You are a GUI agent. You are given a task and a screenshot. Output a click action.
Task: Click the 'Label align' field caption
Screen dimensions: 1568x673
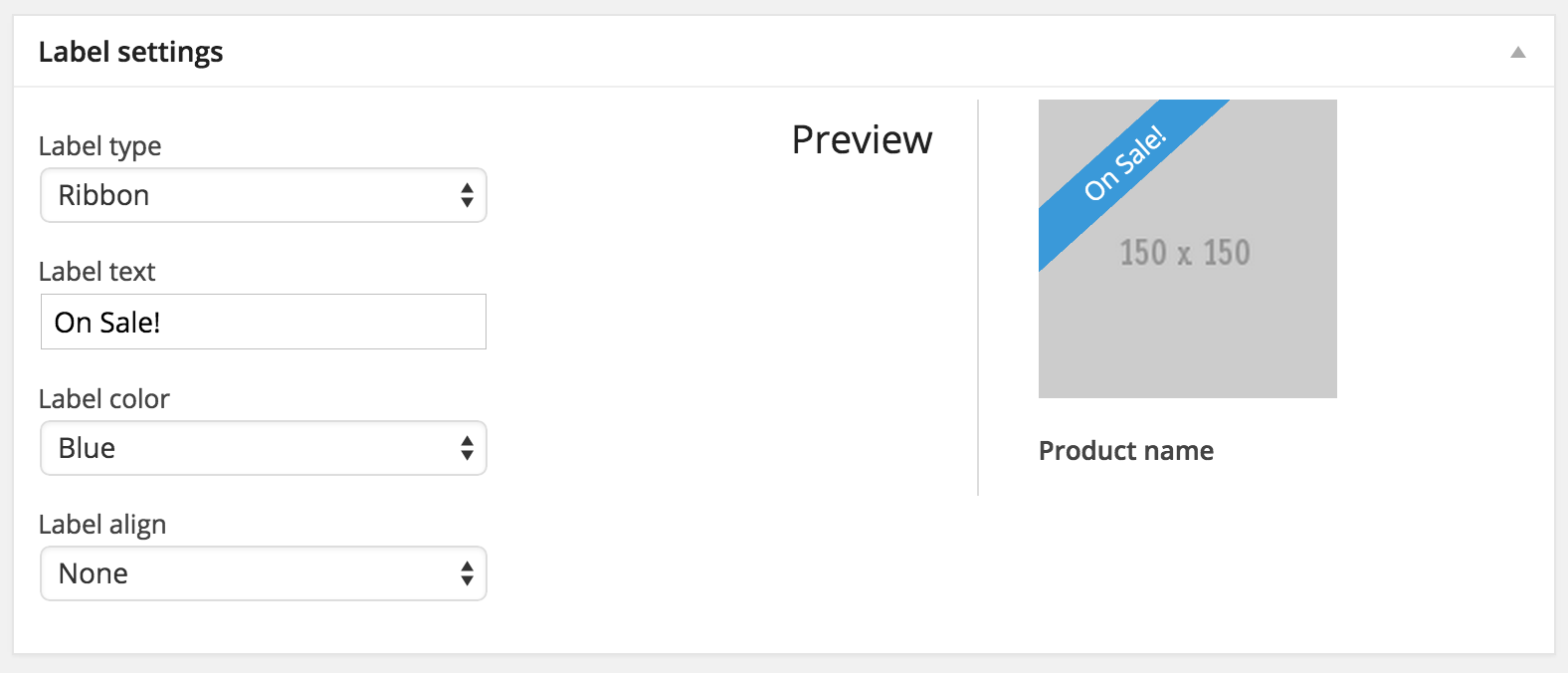(x=101, y=525)
